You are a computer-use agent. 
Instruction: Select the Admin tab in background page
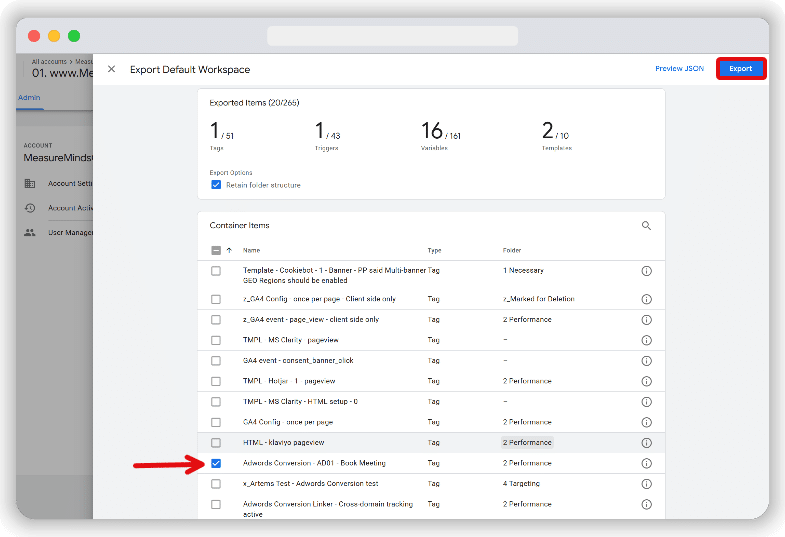tap(29, 98)
